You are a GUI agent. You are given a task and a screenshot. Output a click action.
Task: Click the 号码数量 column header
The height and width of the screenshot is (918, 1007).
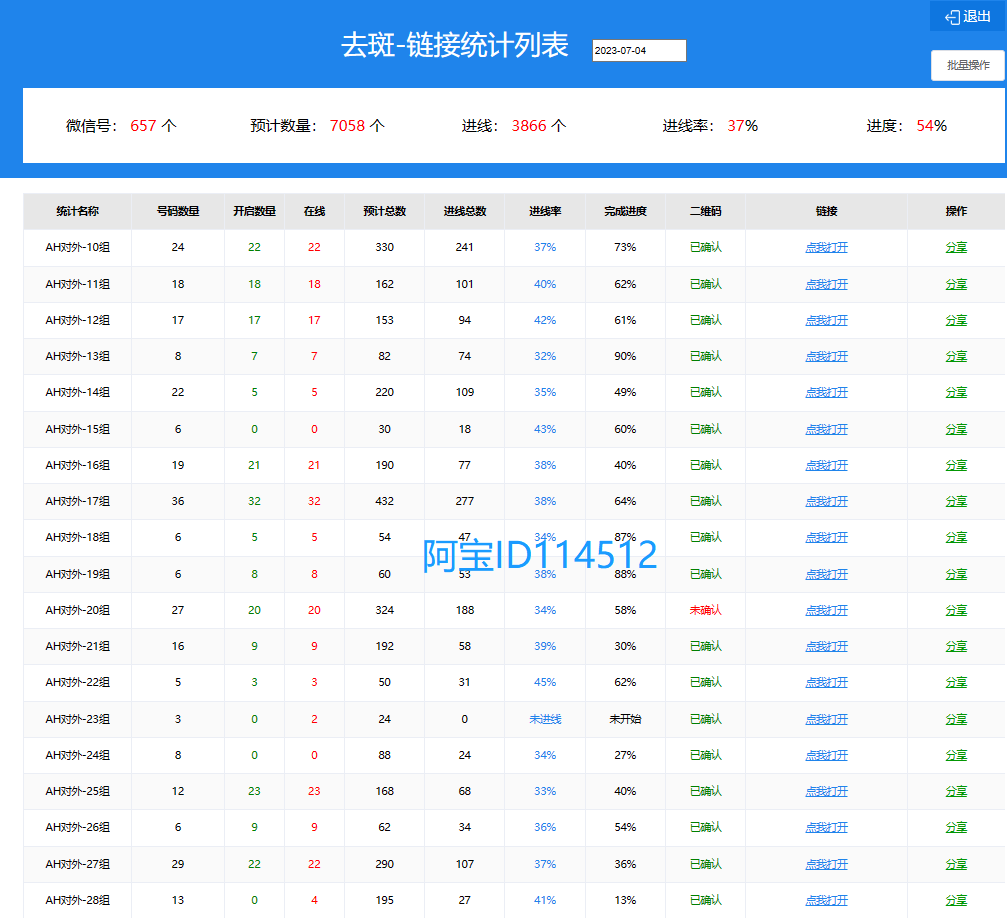tap(178, 211)
